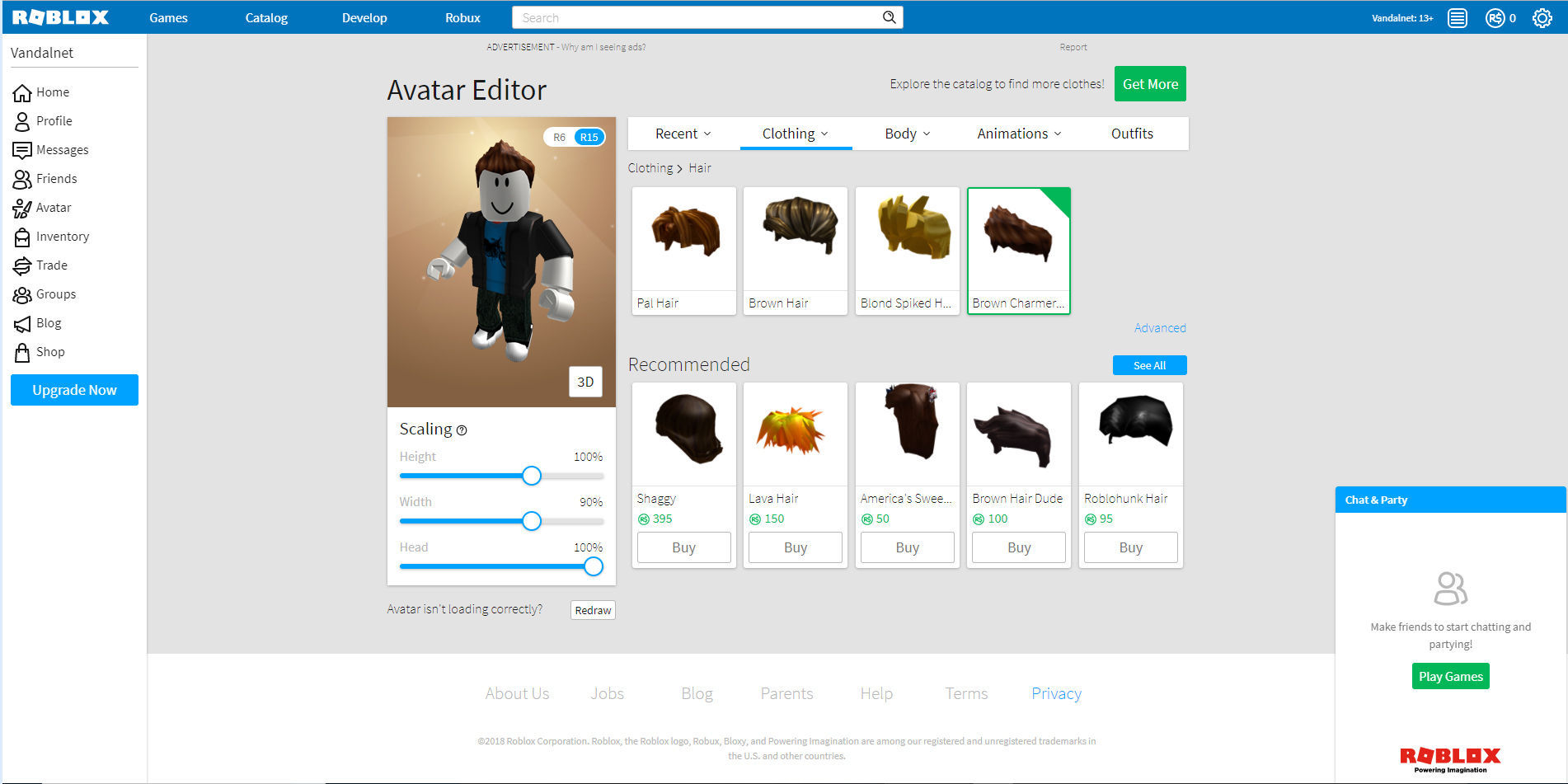Click the Height scaling slider handle
This screenshot has height=784, width=1568.
[532, 476]
